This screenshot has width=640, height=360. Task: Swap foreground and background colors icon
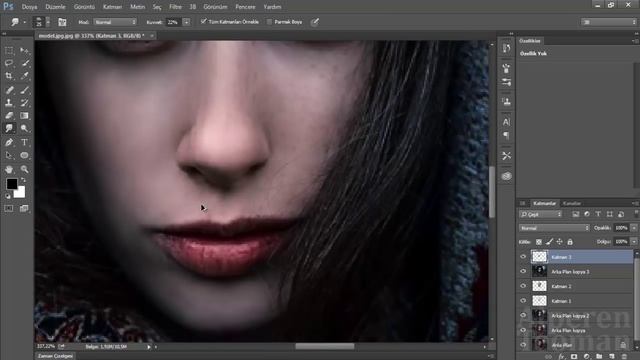click(x=23, y=180)
